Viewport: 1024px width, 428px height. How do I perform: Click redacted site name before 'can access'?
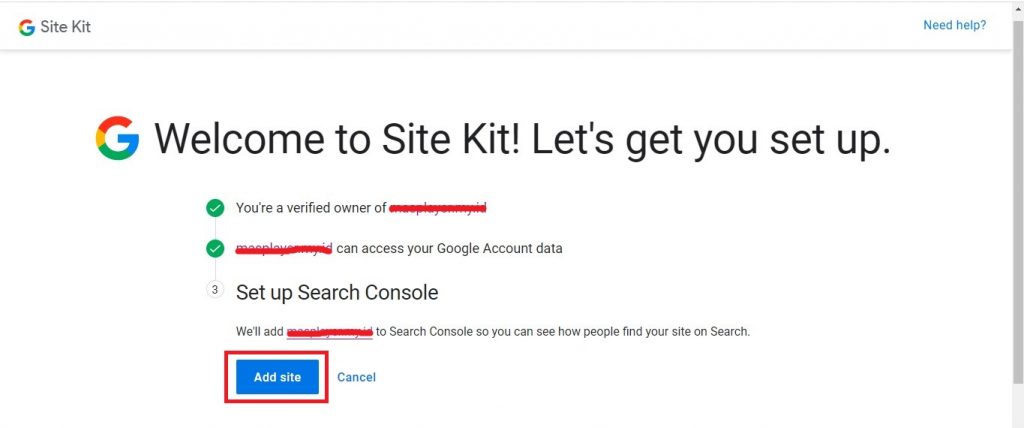point(284,248)
